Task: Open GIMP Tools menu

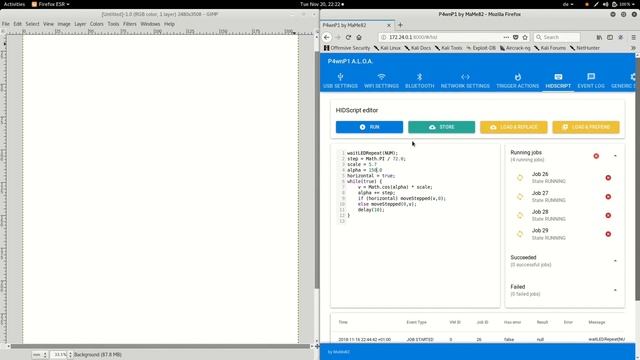Action: pos(113,24)
